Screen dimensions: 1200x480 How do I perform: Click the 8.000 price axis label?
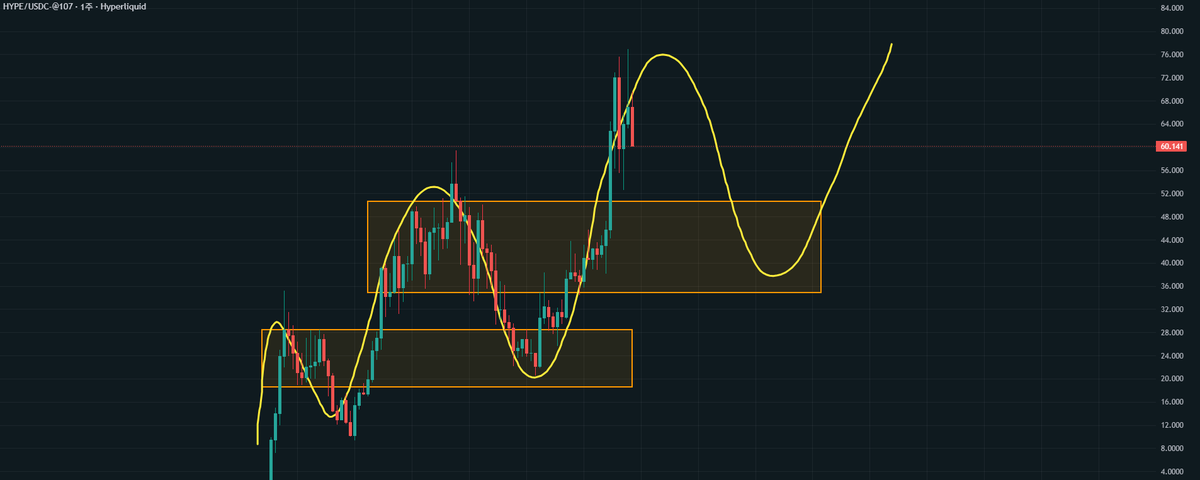(1174, 448)
